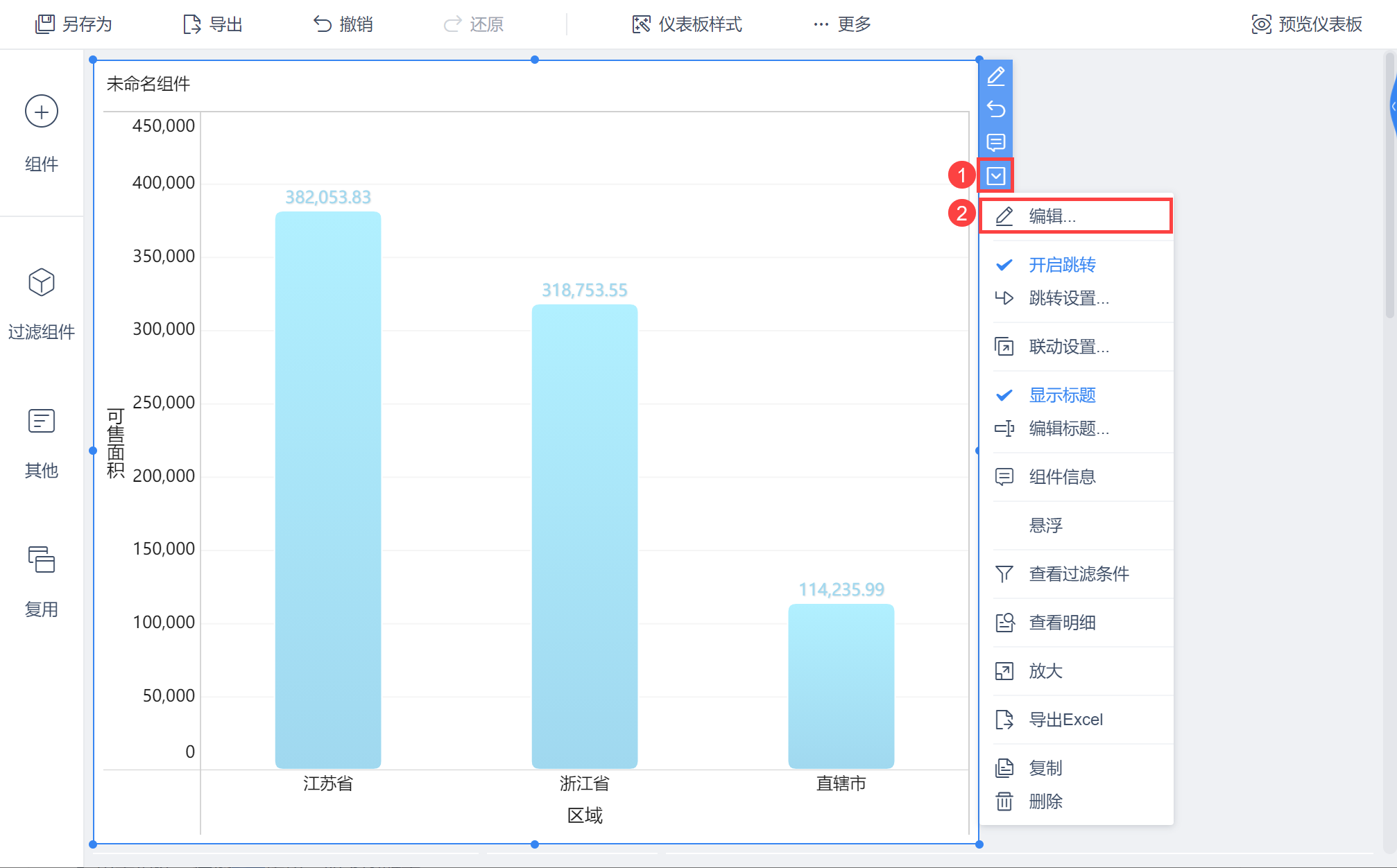Expand the 更多 toolbar menu

pyautogui.click(x=842, y=24)
